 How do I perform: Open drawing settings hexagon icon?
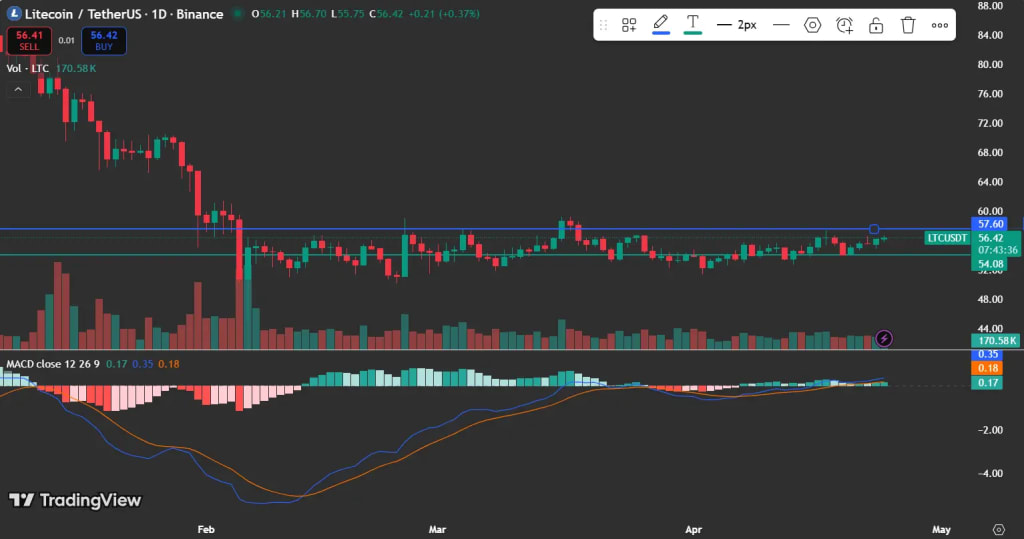click(812, 25)
